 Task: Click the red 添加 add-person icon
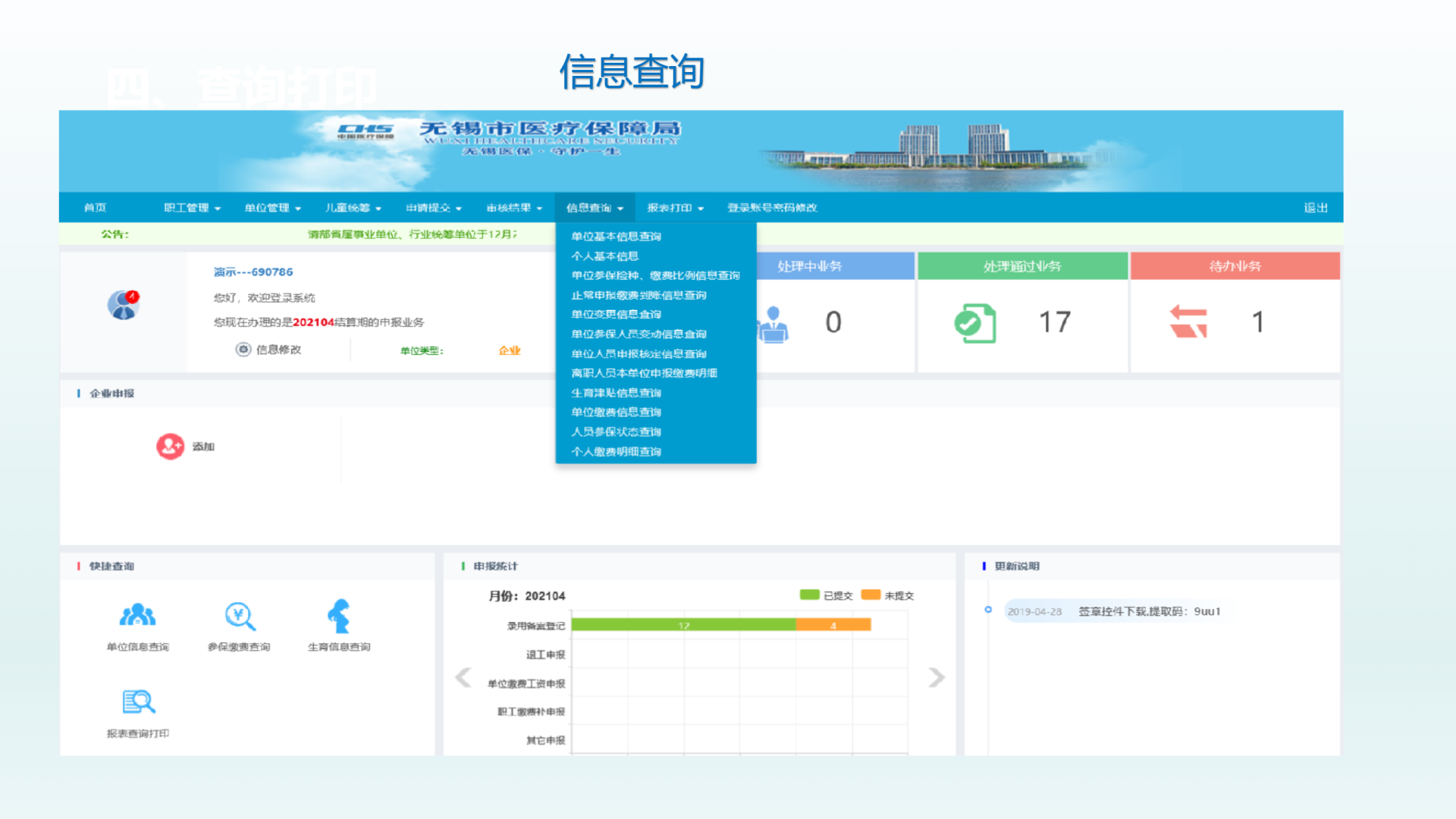click(170, 447)
